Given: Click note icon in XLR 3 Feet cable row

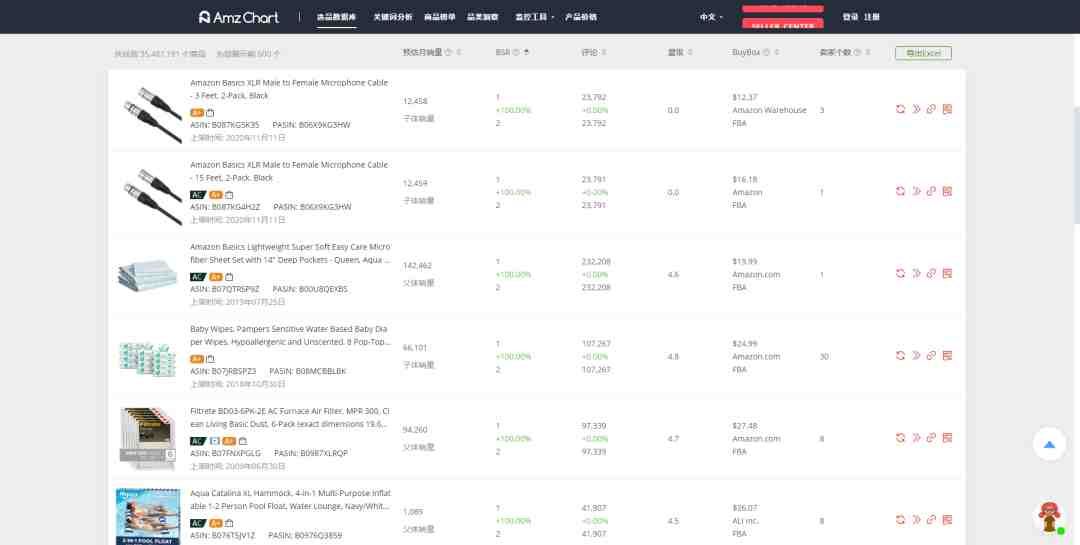Looking at the screenshot, I should [x=947, y=109].
